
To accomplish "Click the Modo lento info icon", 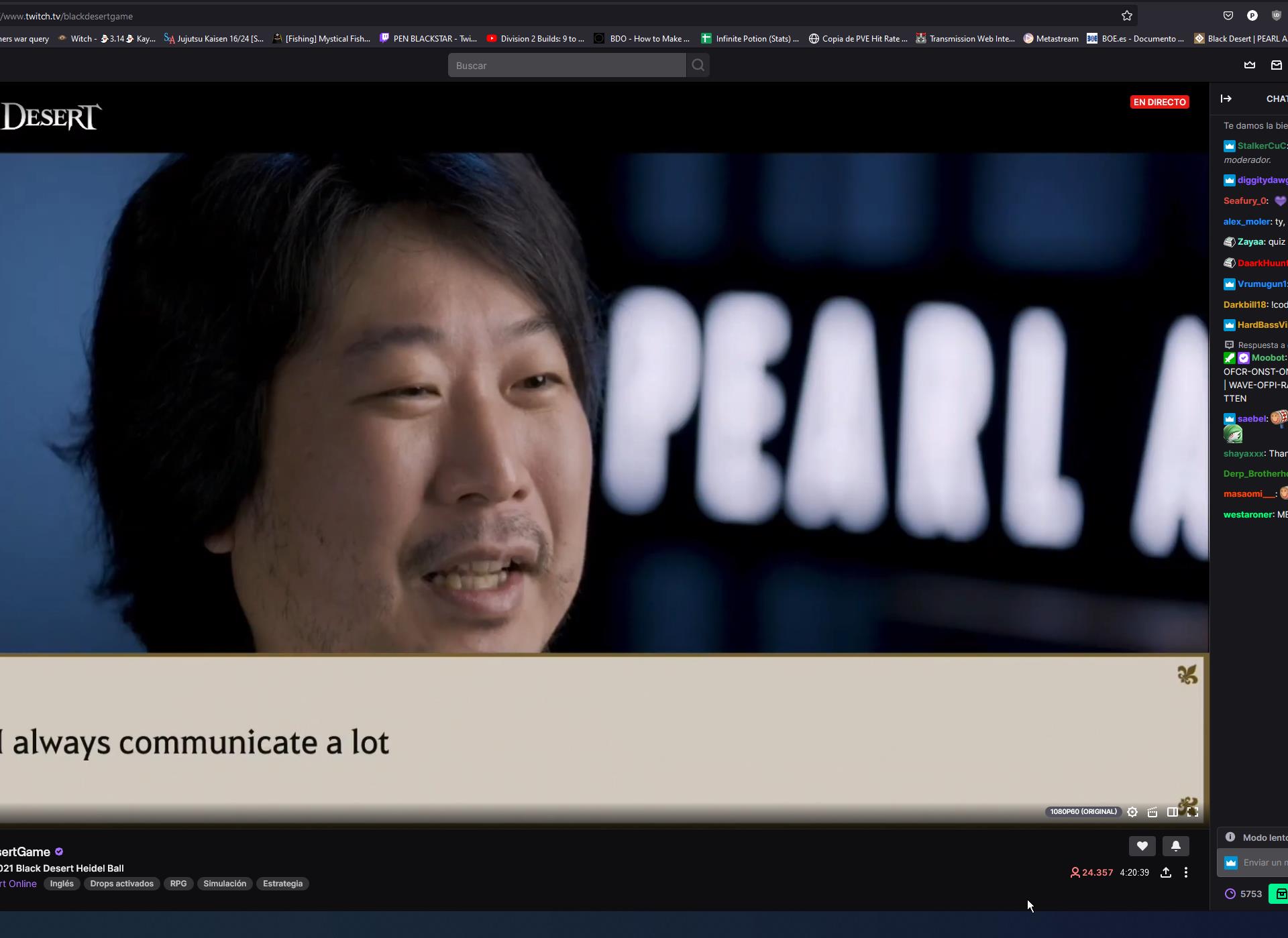I will (1230, 837).
